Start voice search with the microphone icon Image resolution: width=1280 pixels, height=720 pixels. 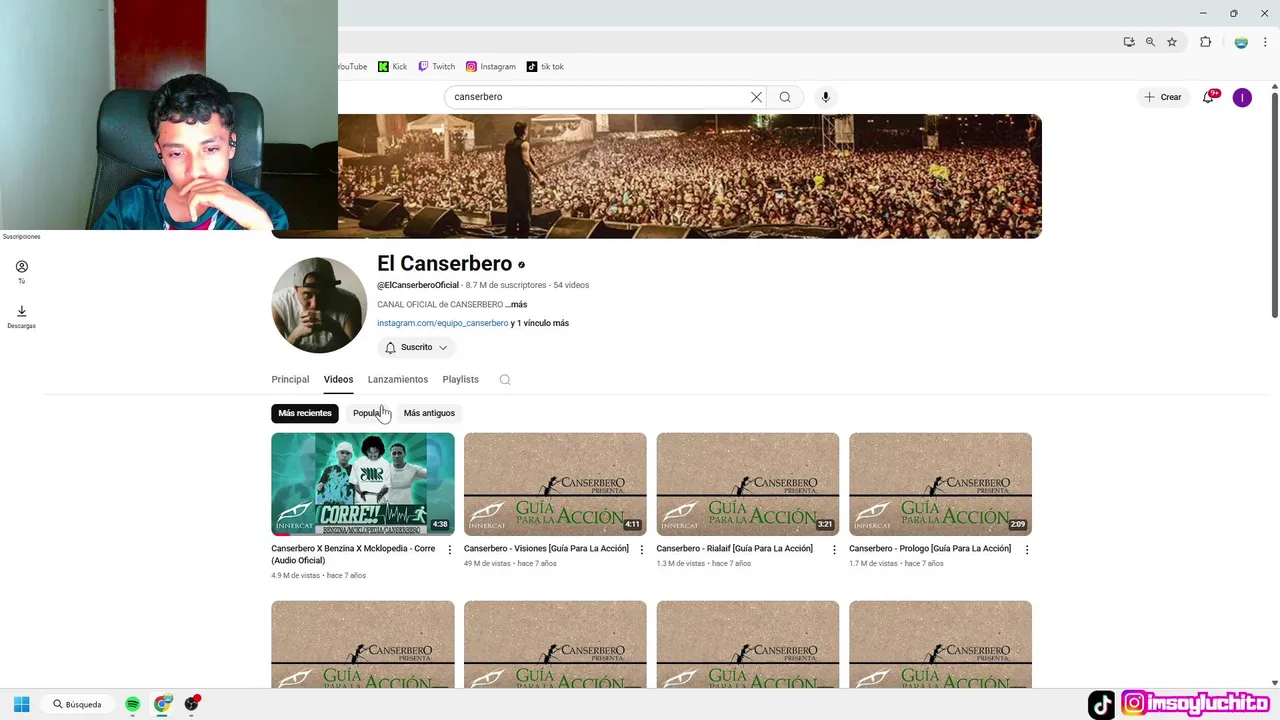pyautogui.click(x=825, y=97)
